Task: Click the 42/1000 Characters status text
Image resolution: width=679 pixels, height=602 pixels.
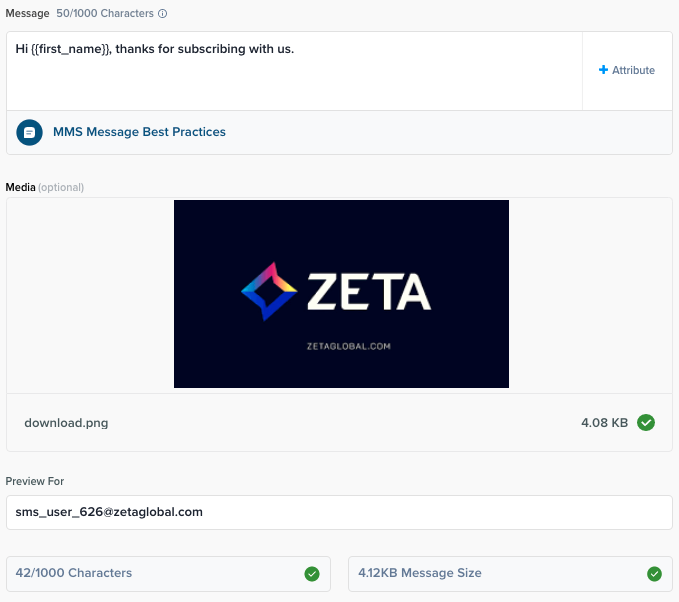Action: [x=74, y=574]
